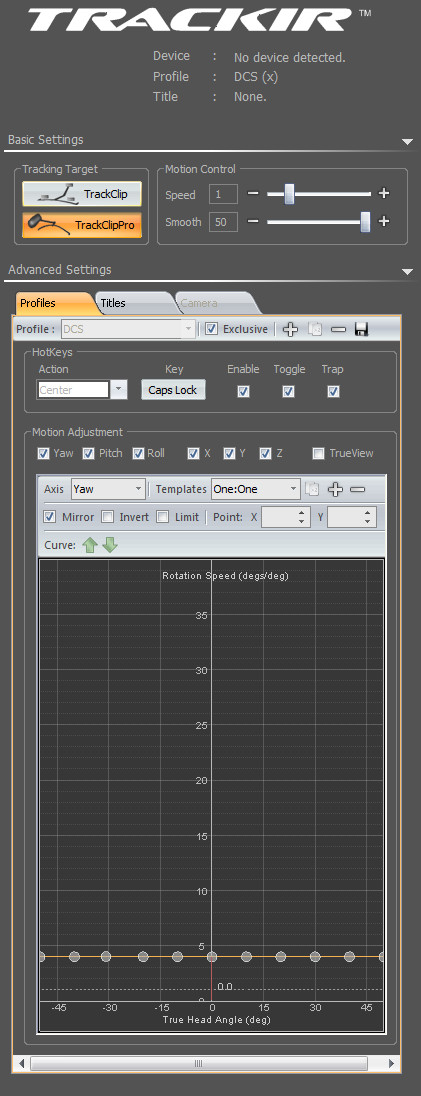421x1096 pixels.
Task: Enable the TrueView checkbox
Action: (x=319, y=454)
